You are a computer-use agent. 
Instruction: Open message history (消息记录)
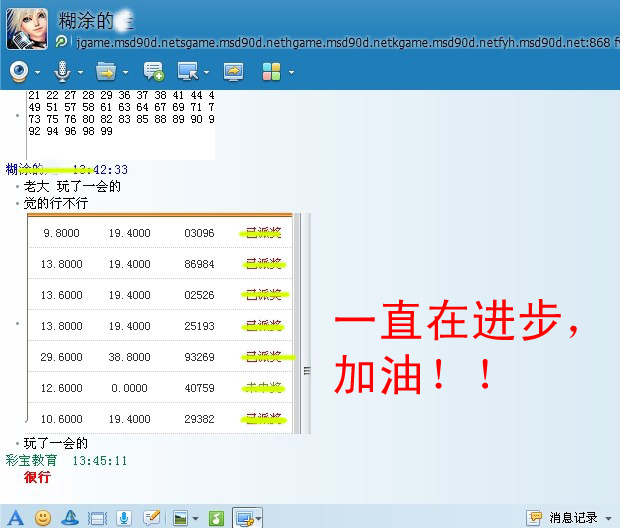click(x=573, y=518)
